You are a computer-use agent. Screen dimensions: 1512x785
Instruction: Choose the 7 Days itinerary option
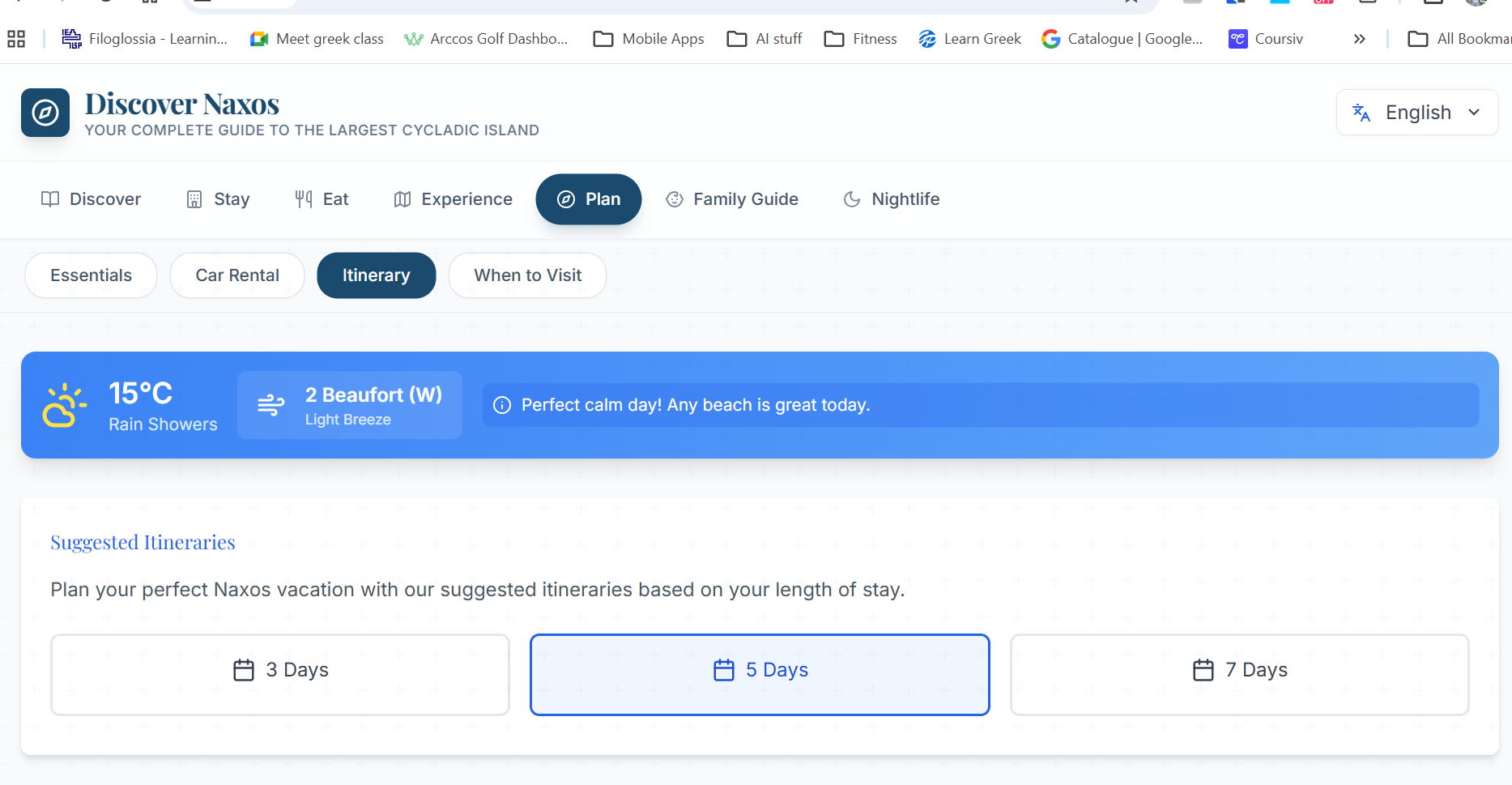coord(1239,673)
